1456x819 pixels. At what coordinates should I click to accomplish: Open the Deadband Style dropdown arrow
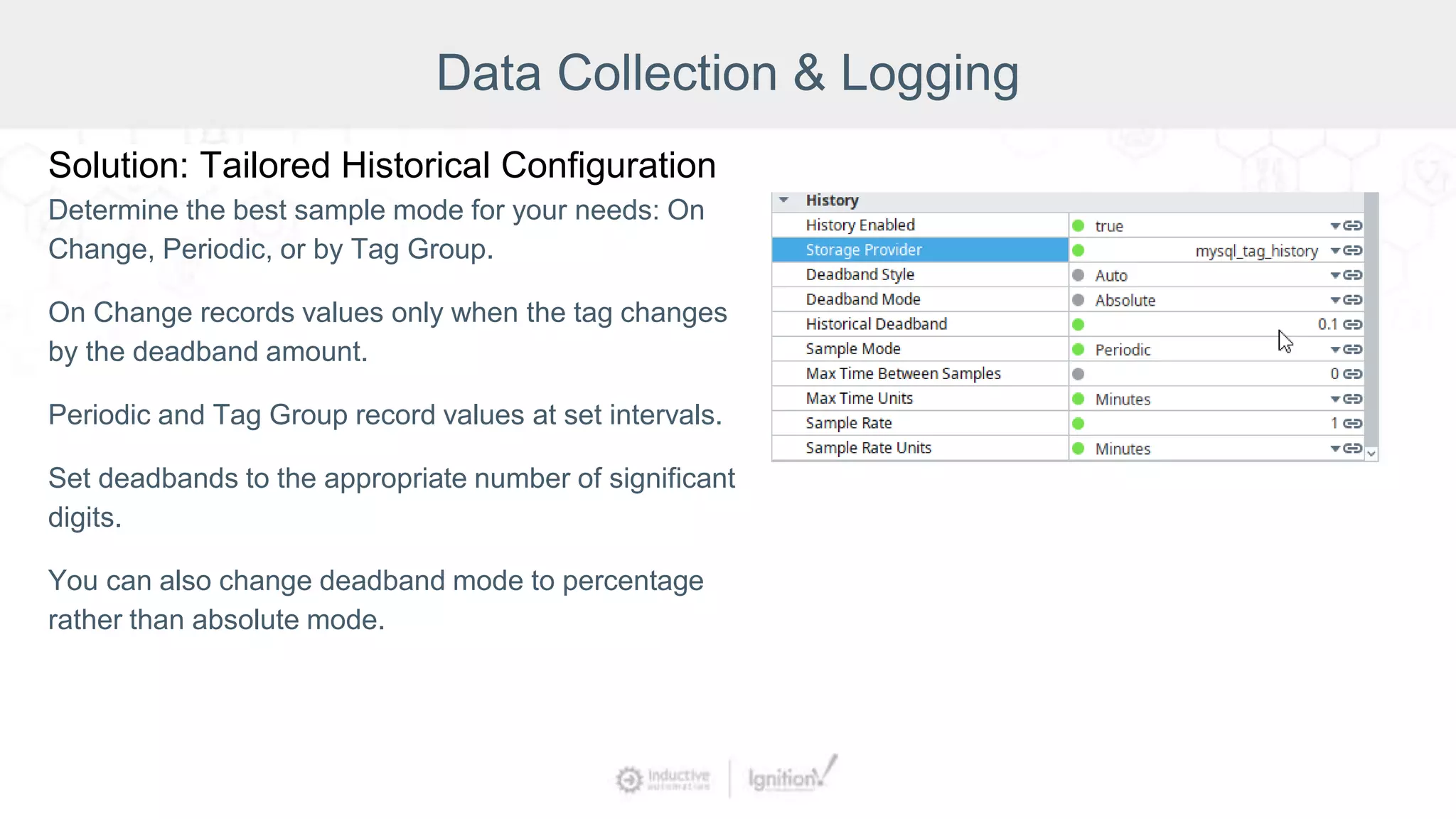click(x=1335, y=275)
